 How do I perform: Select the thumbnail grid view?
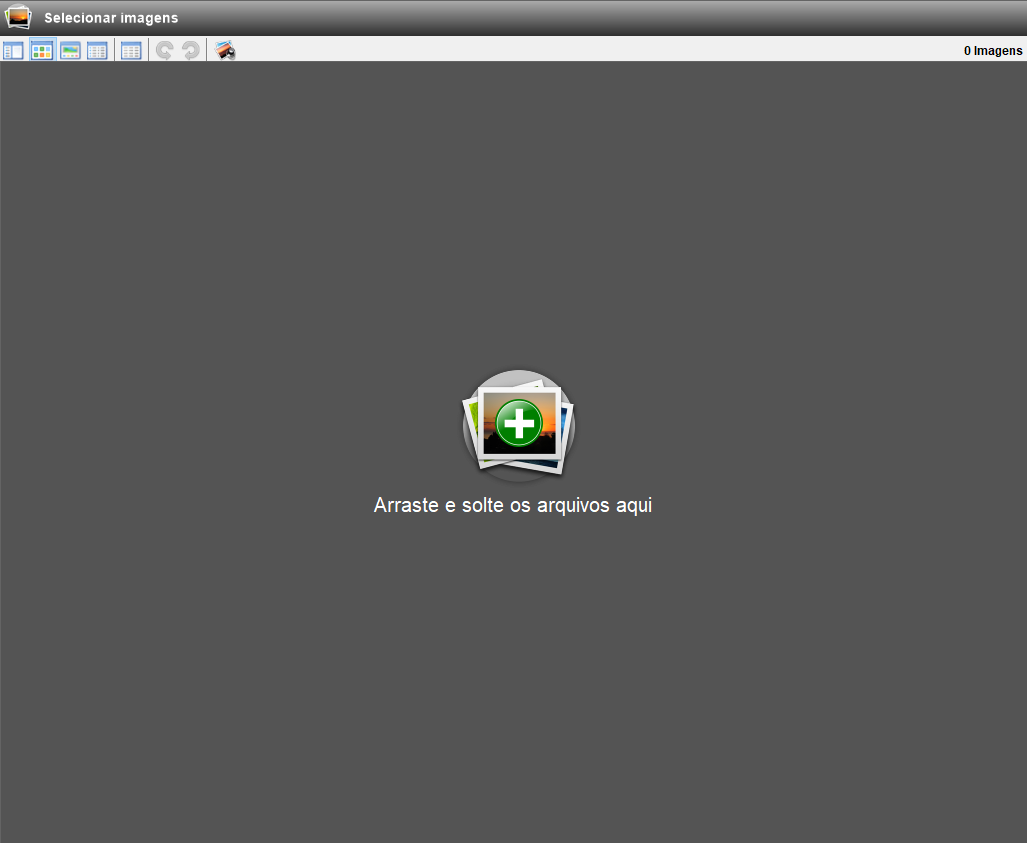pyautogui.click(x=41, y=50)
